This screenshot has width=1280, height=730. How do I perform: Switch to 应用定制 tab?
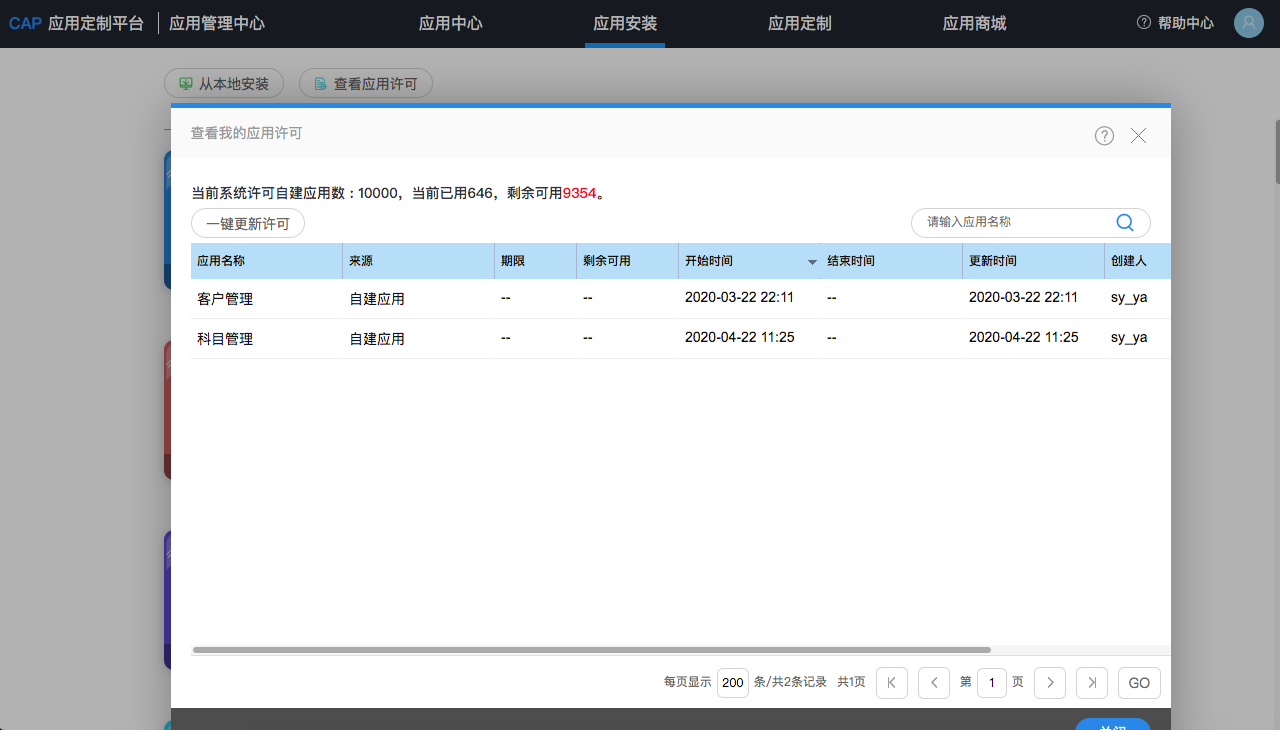click(800, 23)
